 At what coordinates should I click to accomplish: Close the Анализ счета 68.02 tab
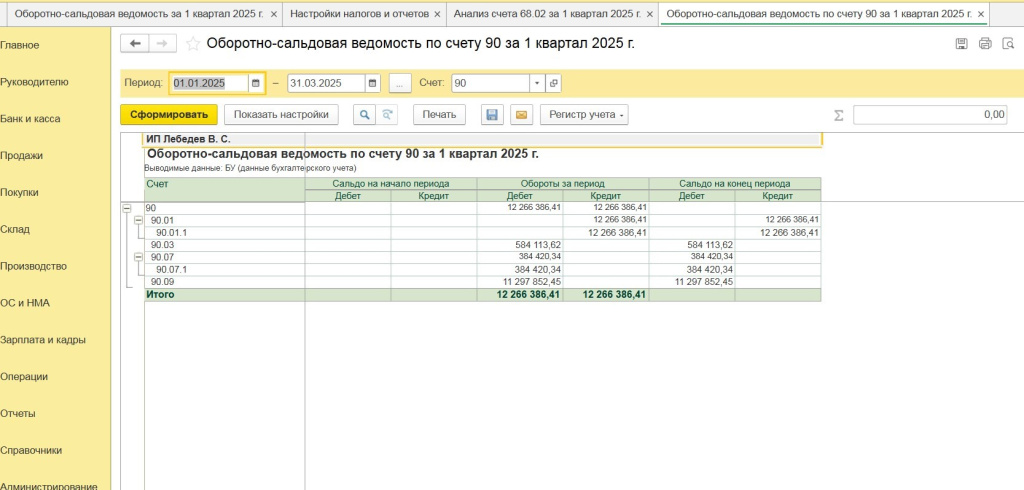tap(649, 14)
